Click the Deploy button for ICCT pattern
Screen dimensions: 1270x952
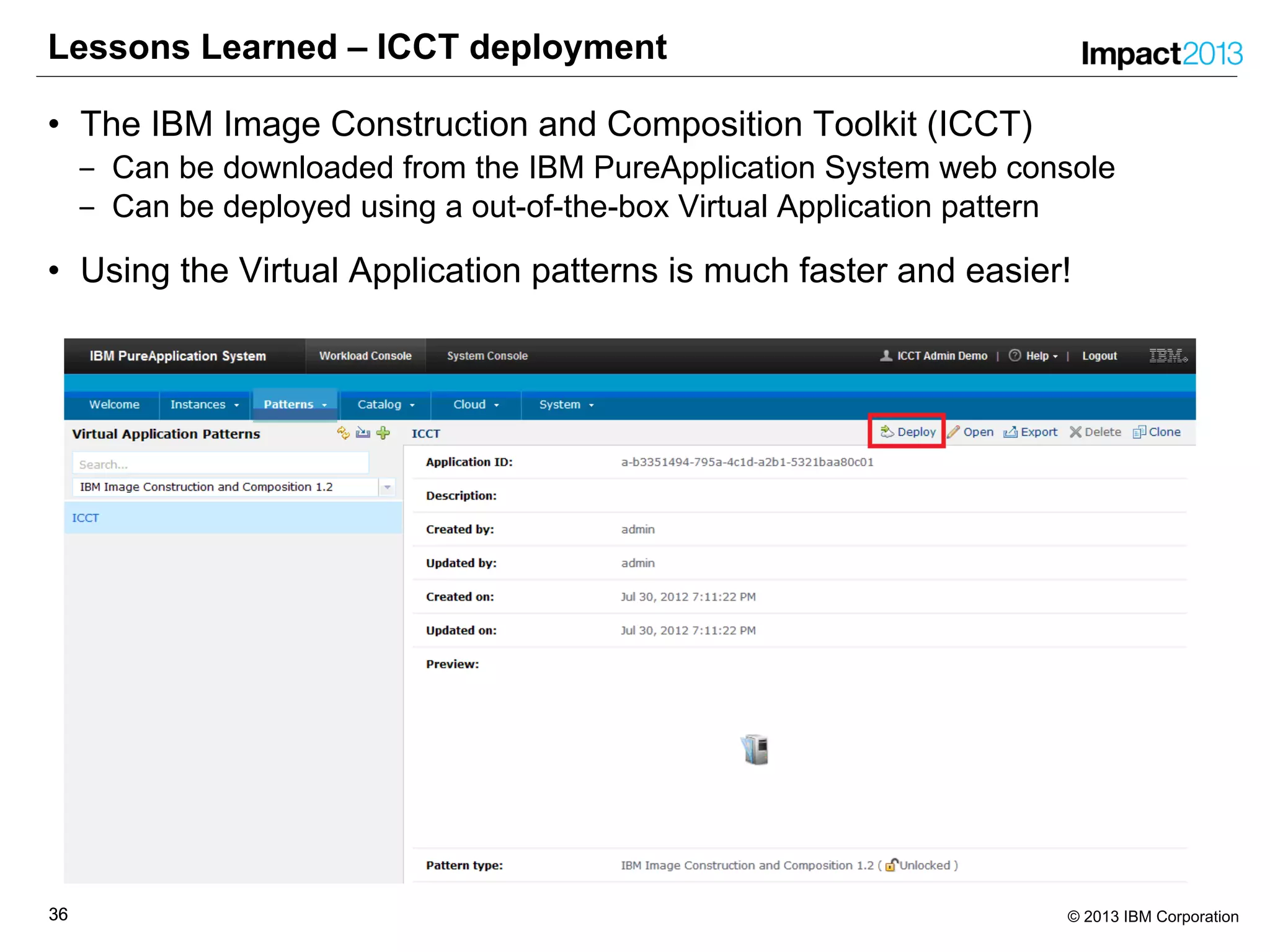point(908,432)
